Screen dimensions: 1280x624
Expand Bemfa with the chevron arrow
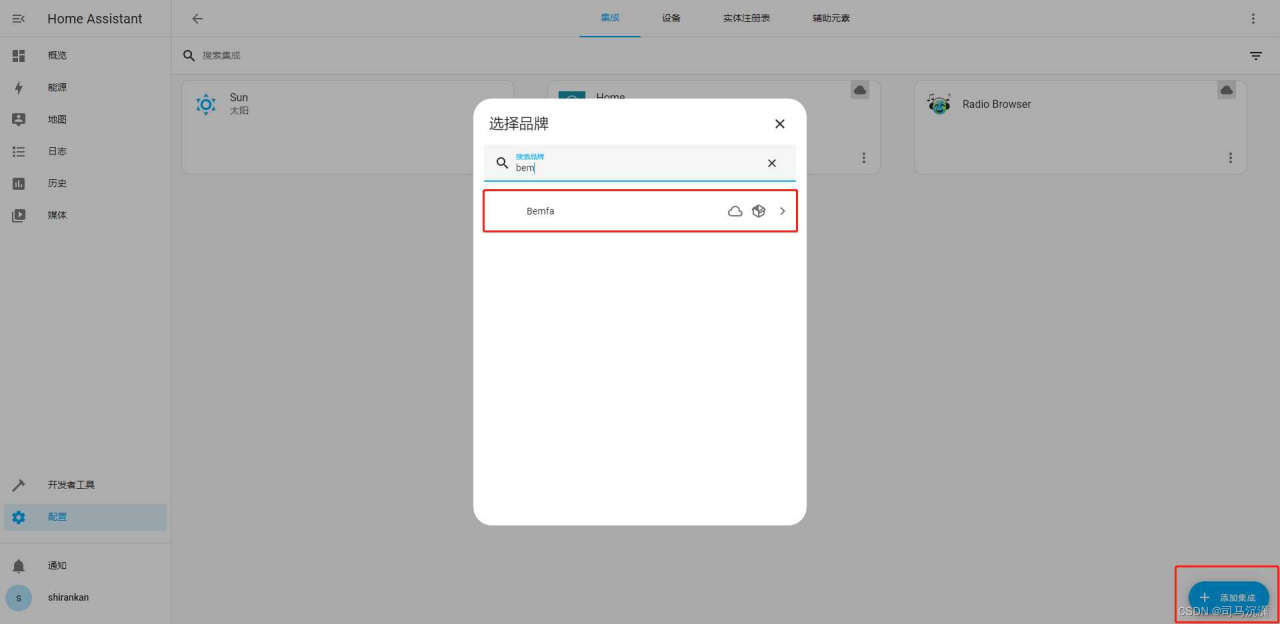(x=783, y=211)
